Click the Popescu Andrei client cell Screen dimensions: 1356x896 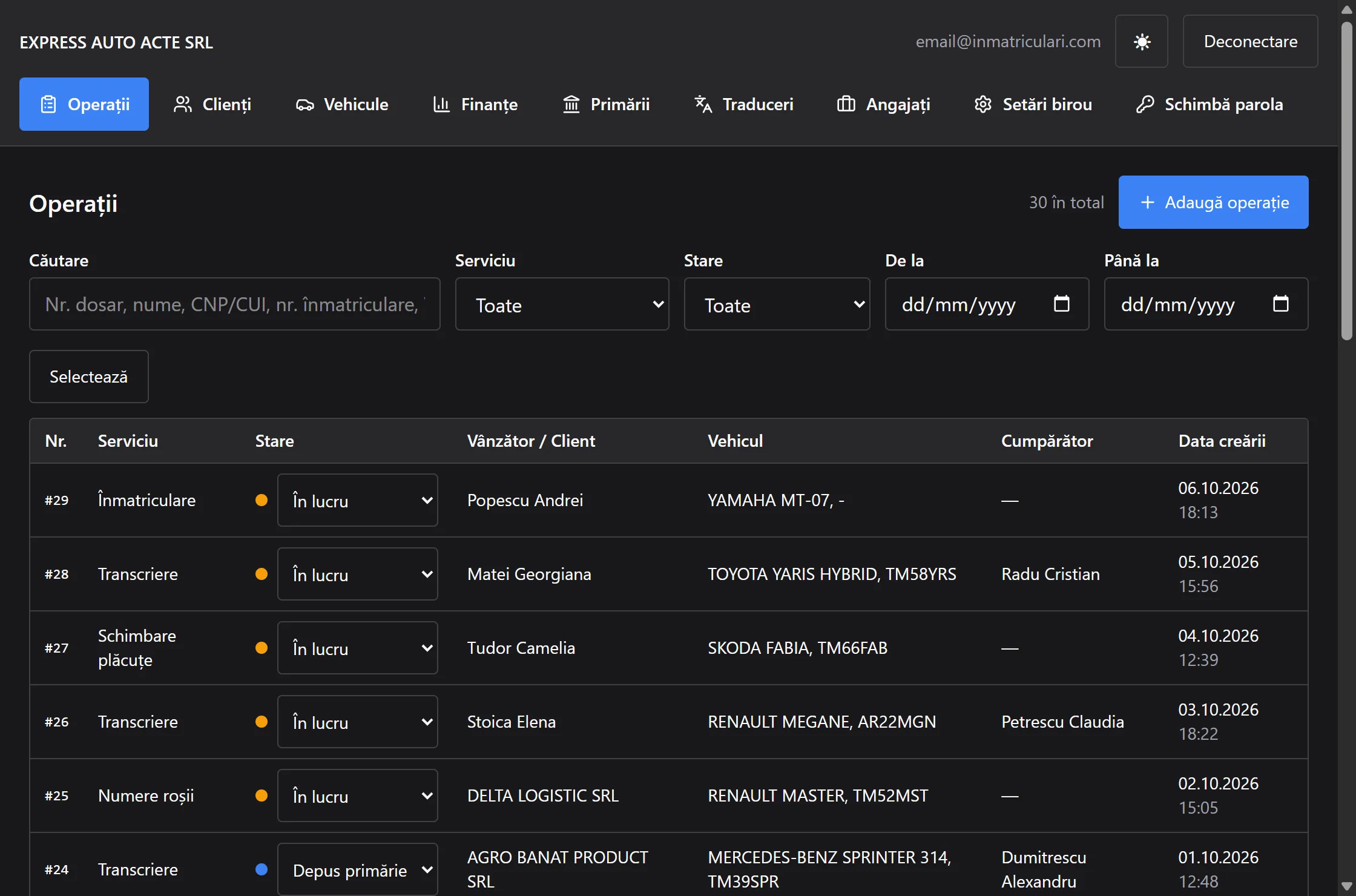coord(525,500)
